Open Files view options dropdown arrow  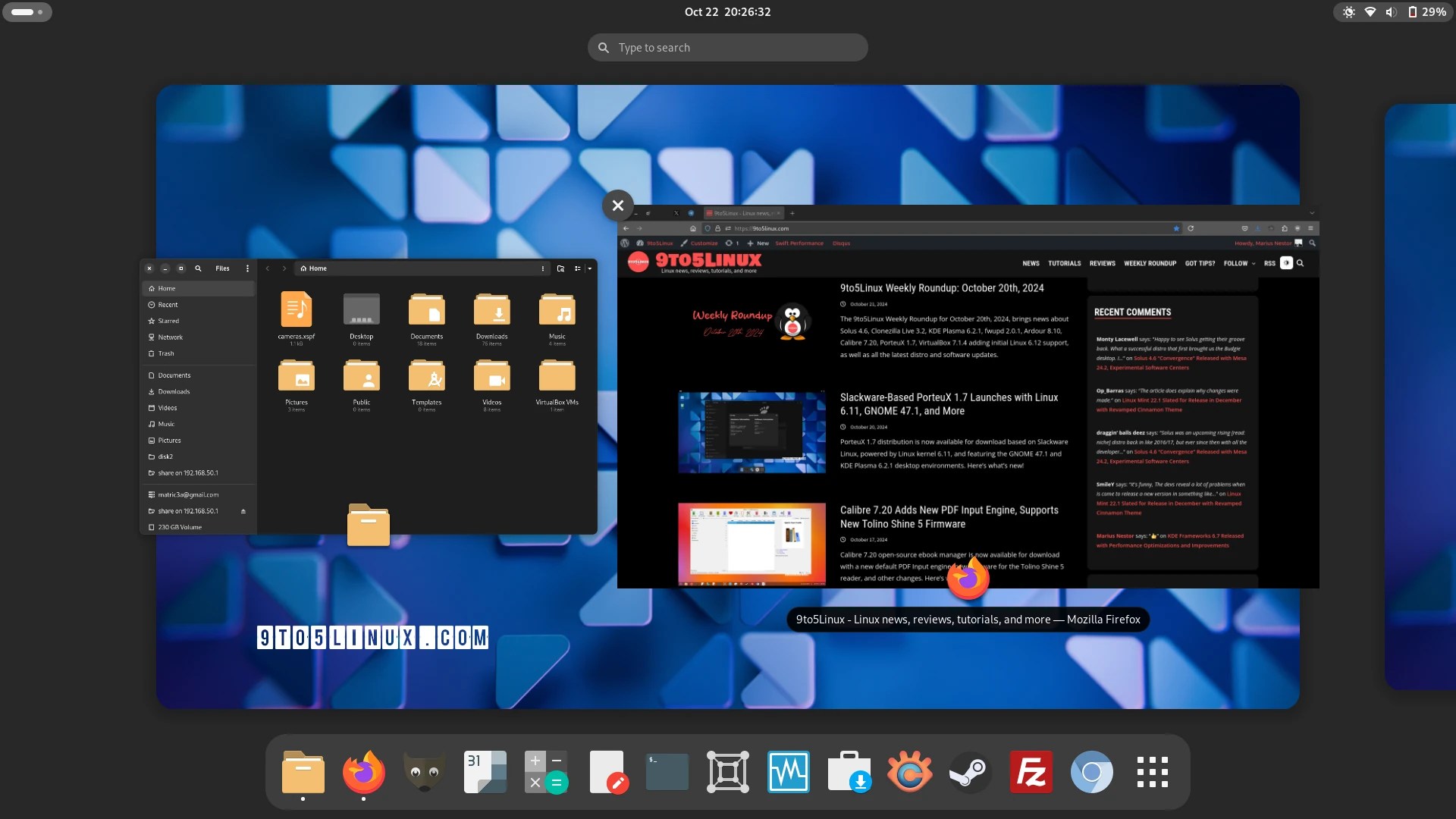pos(590,268)
